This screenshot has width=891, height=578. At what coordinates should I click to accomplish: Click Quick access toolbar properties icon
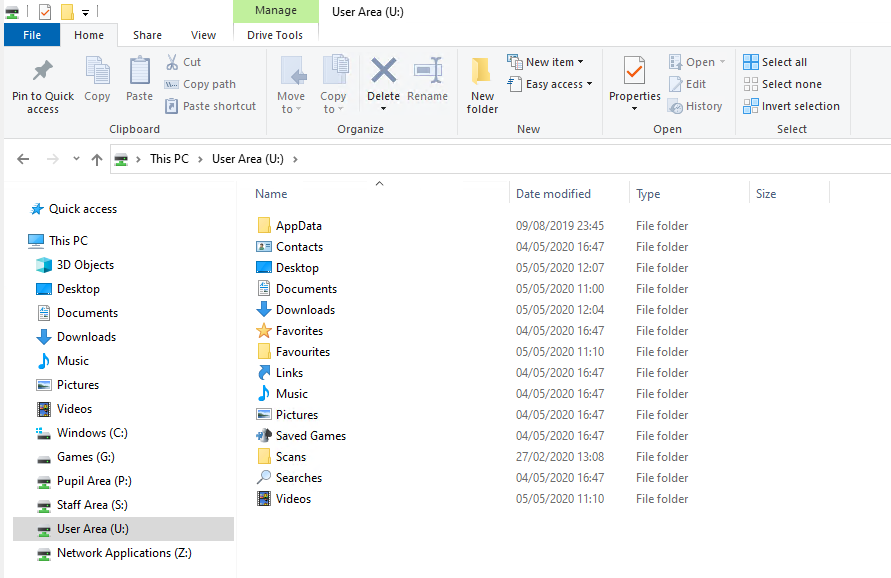(45, 11)
